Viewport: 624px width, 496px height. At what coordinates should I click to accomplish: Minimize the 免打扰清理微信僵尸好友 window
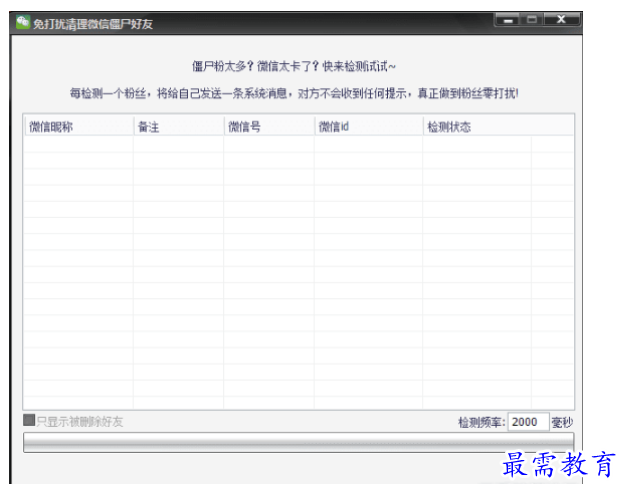pyautogui.click(x=507, y=20)
